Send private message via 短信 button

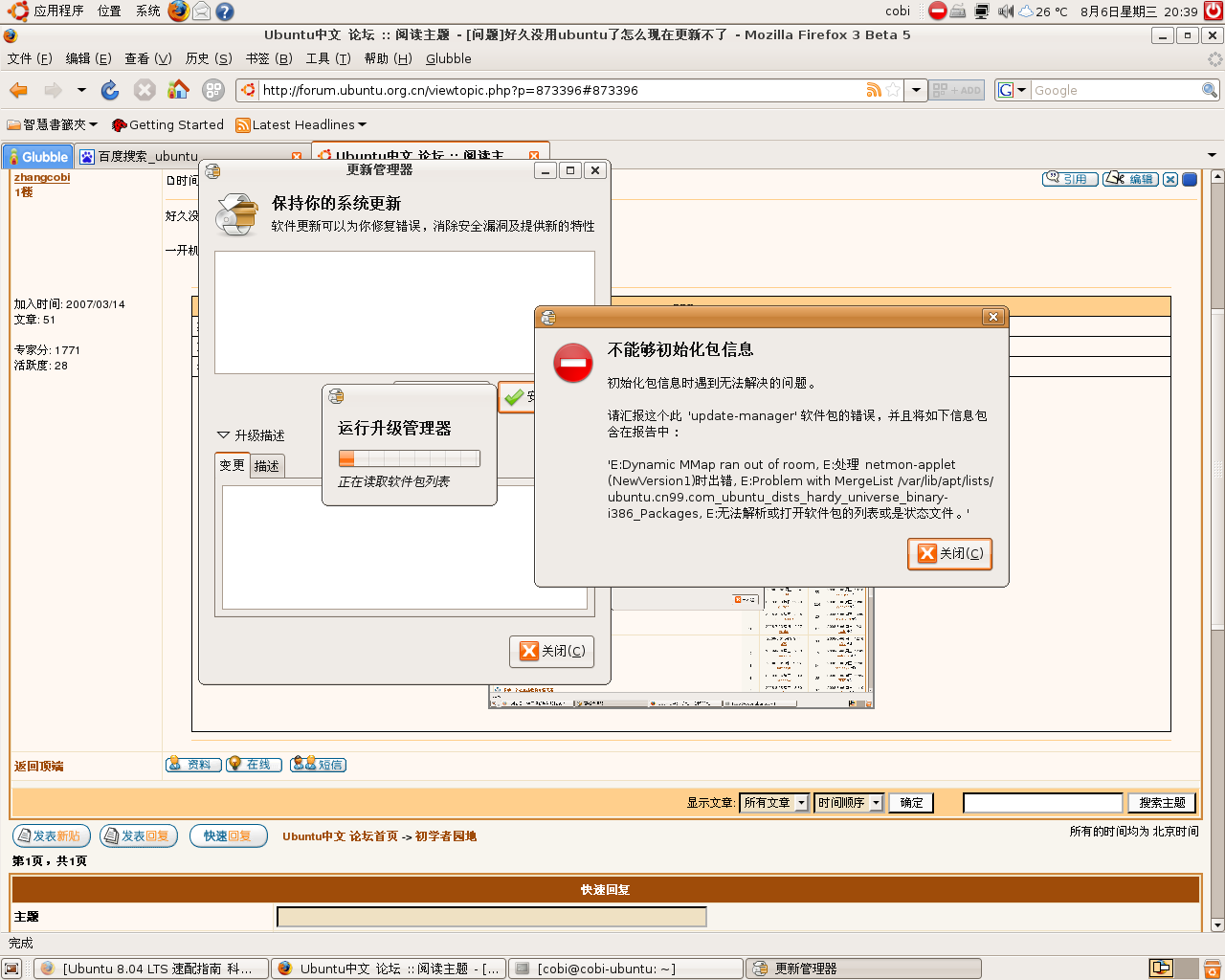point(318,765)
